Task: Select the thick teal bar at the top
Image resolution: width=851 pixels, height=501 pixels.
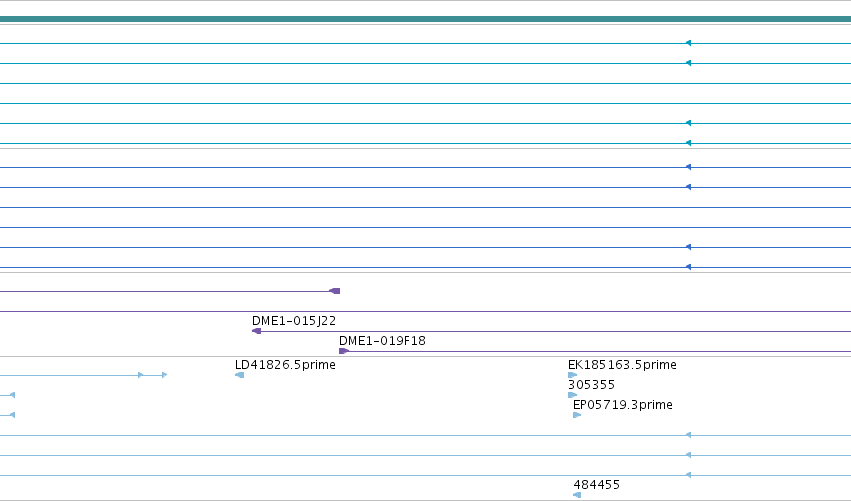Action: tap(426, 19)
